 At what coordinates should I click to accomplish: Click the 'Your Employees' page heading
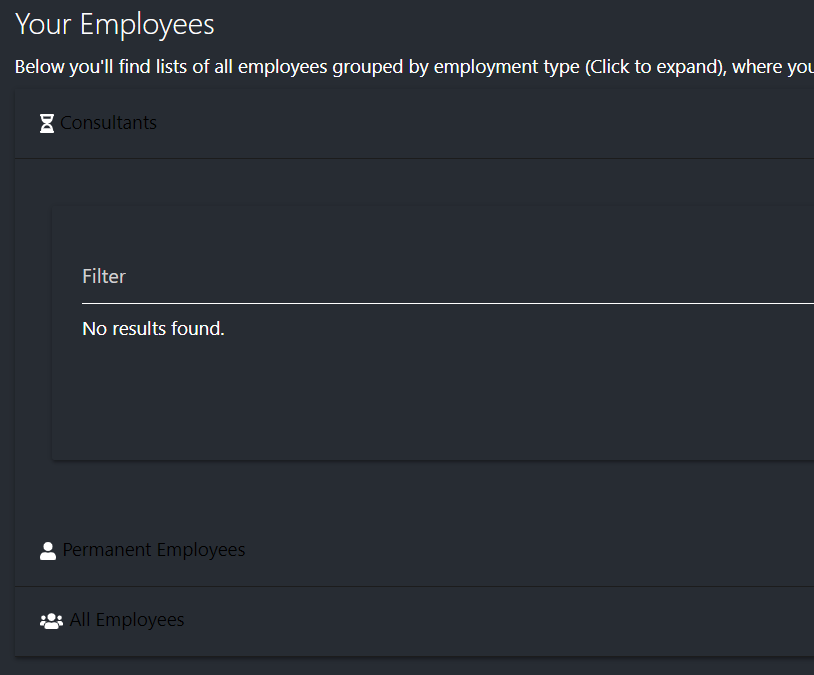[x=114, y=24]
